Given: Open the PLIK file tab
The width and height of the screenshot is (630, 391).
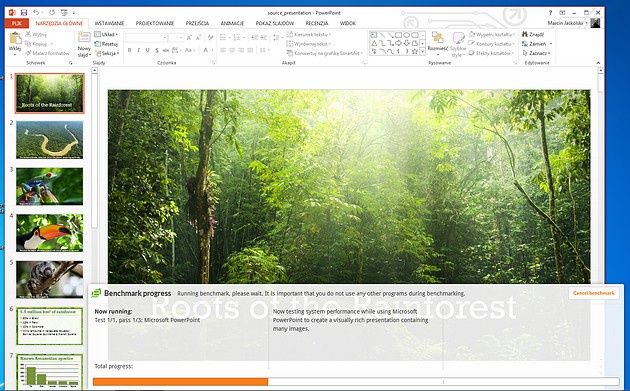Looking at the screenshot, I should coord(16,23).
